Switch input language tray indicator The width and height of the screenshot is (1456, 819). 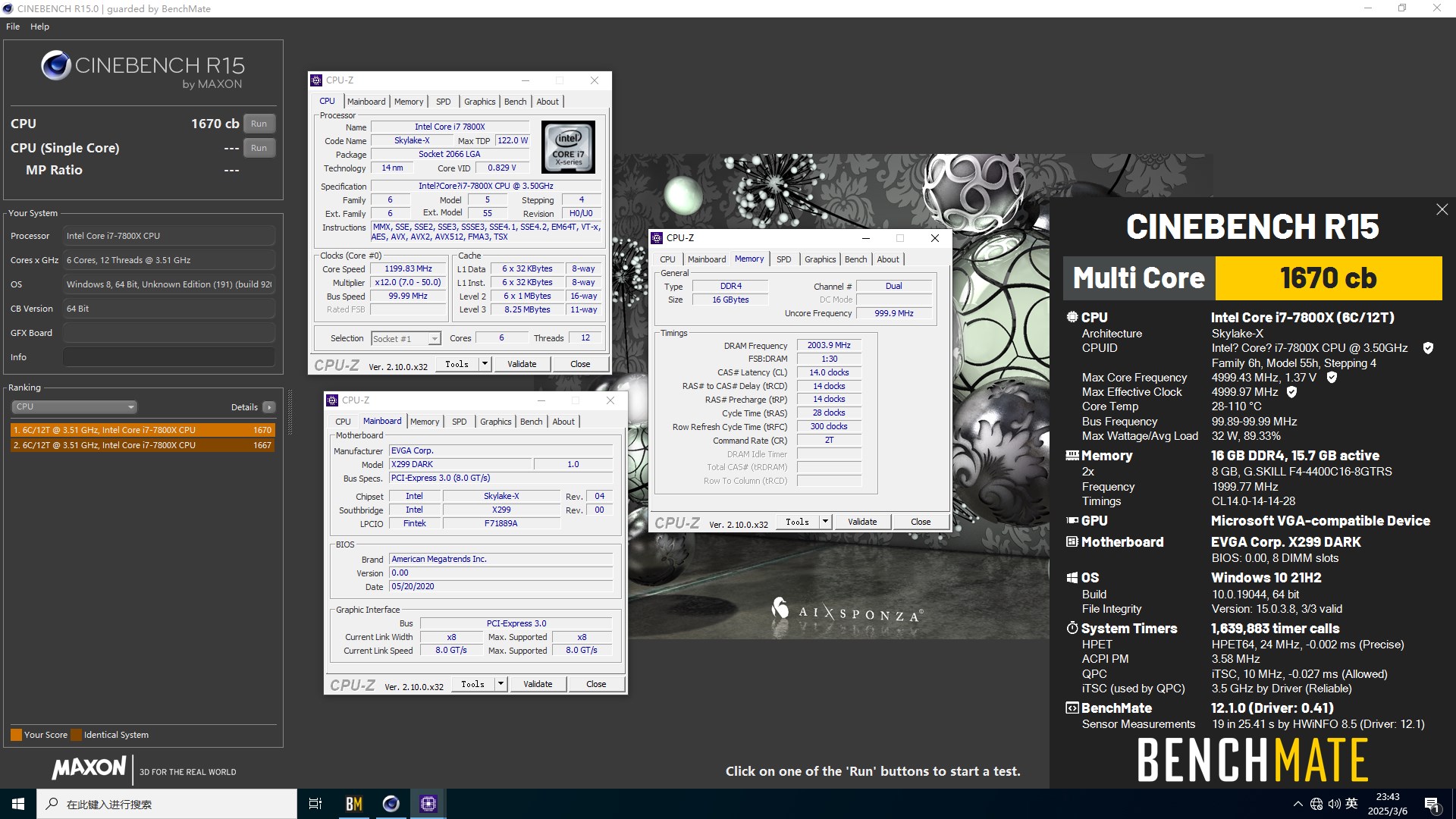1351,804
